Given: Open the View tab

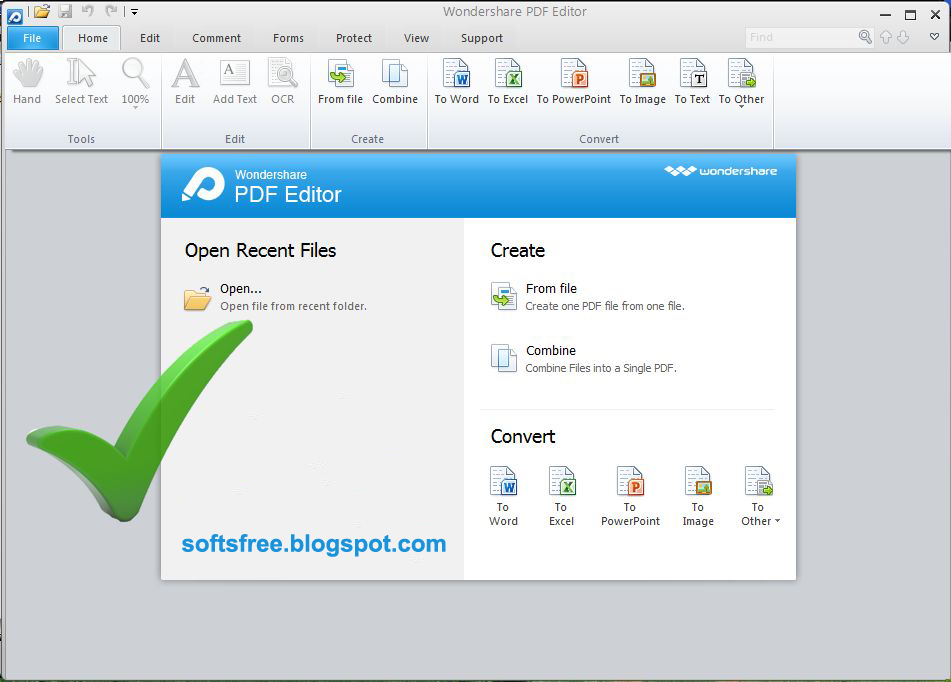Looking at the screenshot, I should 416,38.
